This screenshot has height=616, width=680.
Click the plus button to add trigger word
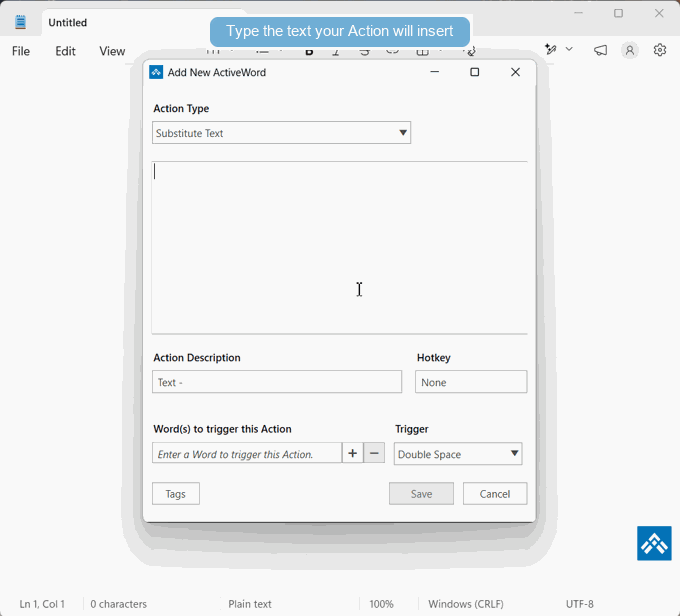tap(353, 453)
